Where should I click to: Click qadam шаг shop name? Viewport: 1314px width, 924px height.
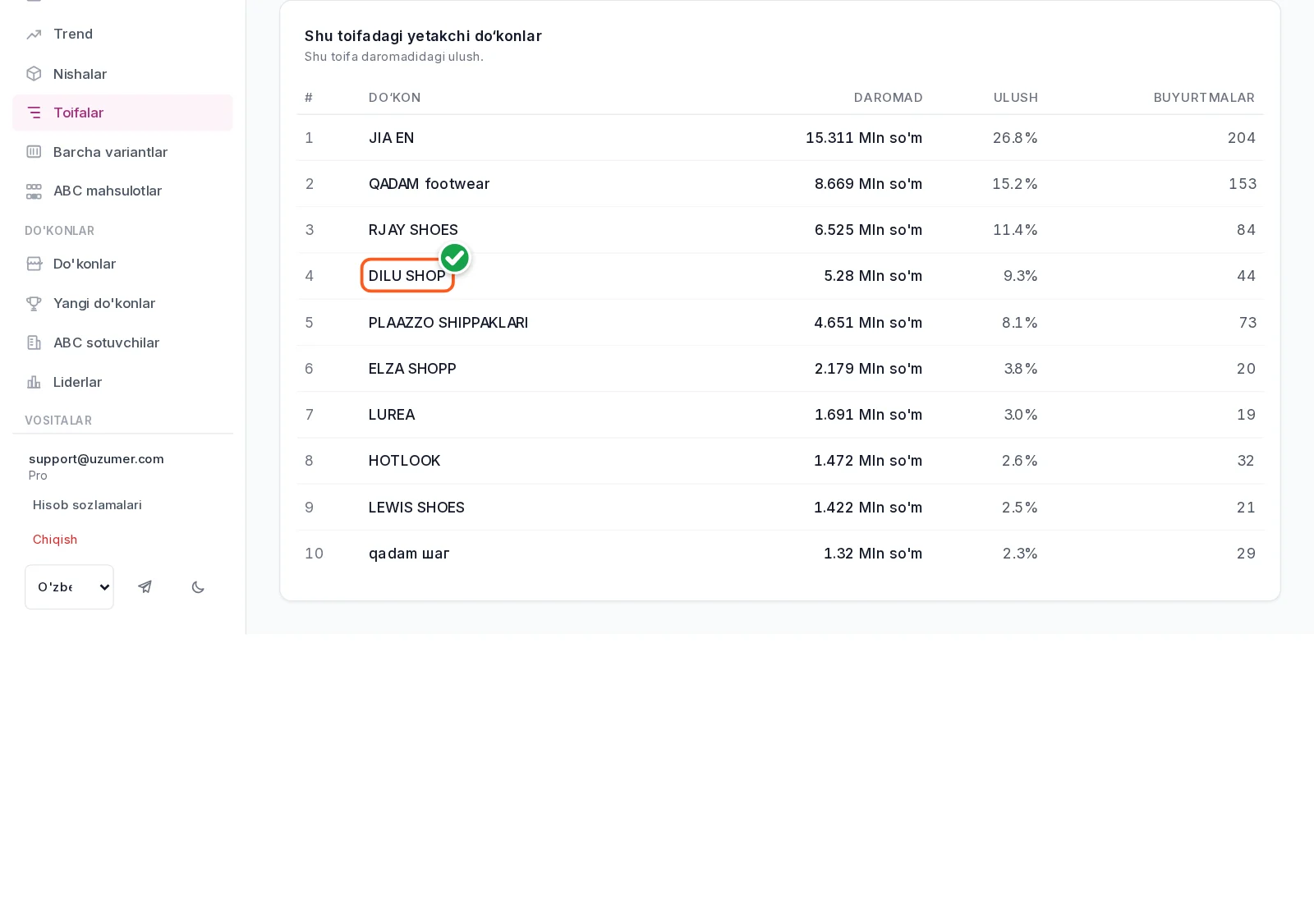(x=409, y=554)
